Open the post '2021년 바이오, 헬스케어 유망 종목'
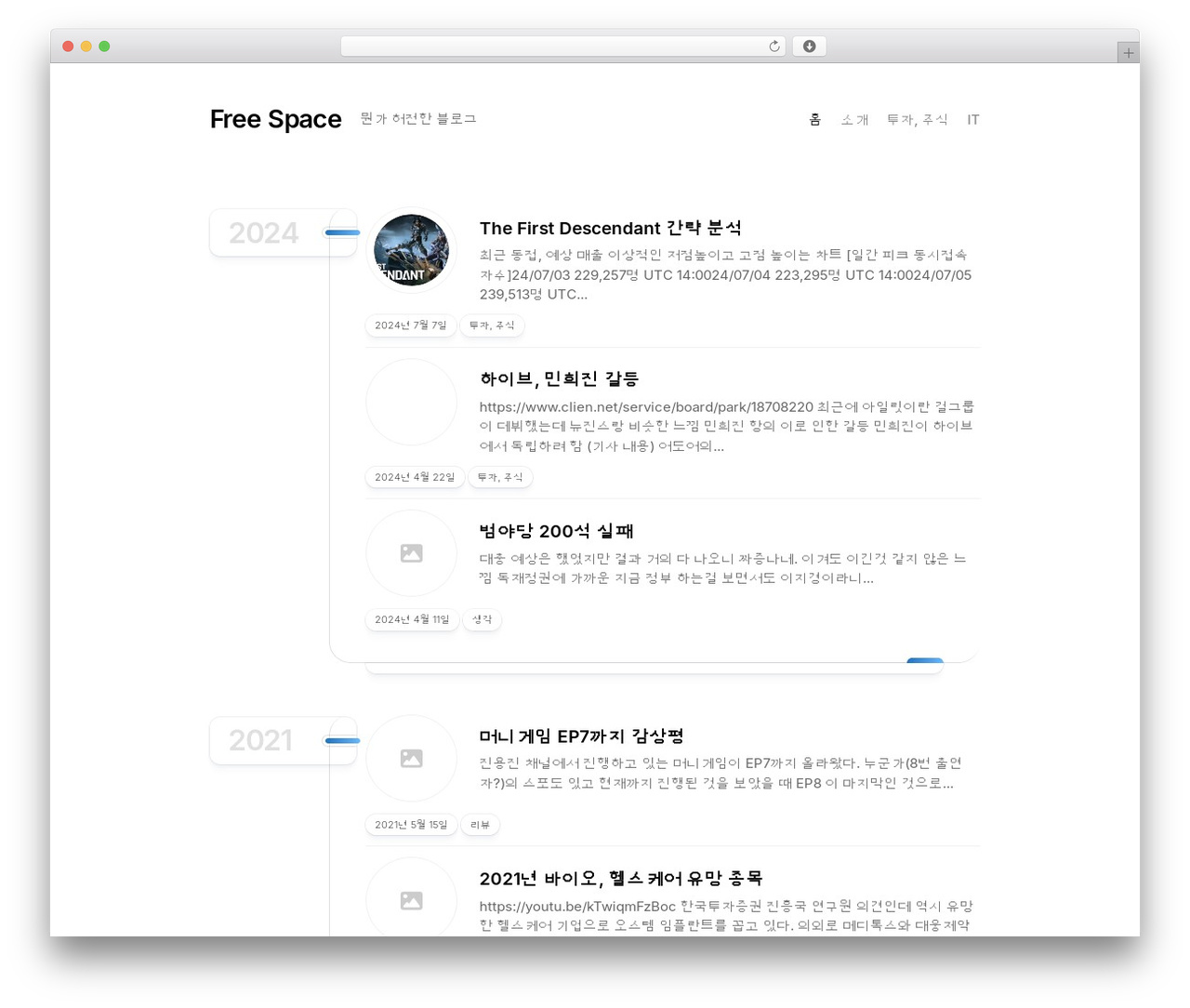The width and height of the screenshot is (1190, 1008). [621, 879]
